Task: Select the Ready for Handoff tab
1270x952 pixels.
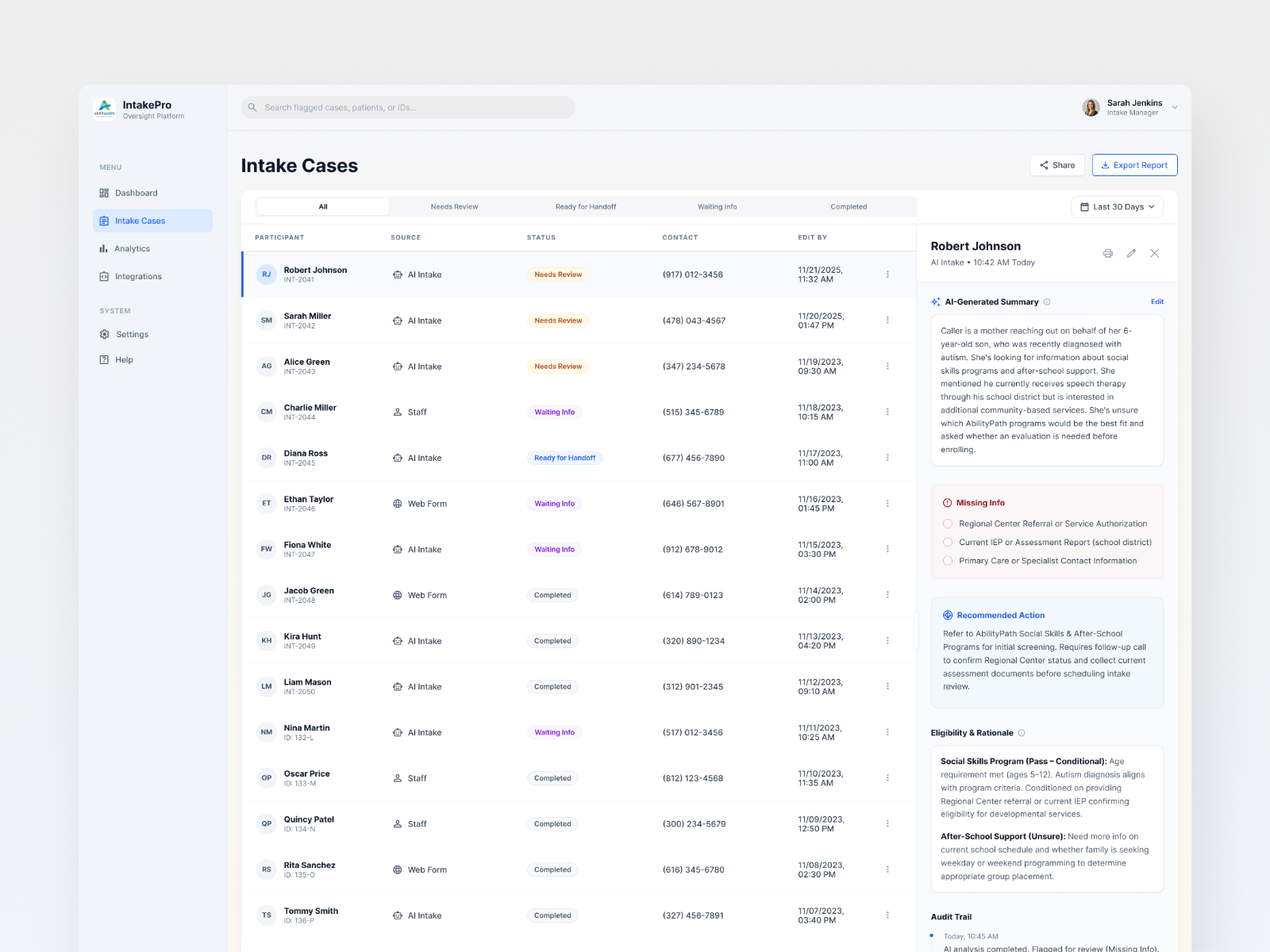Action: coord(586,207)
